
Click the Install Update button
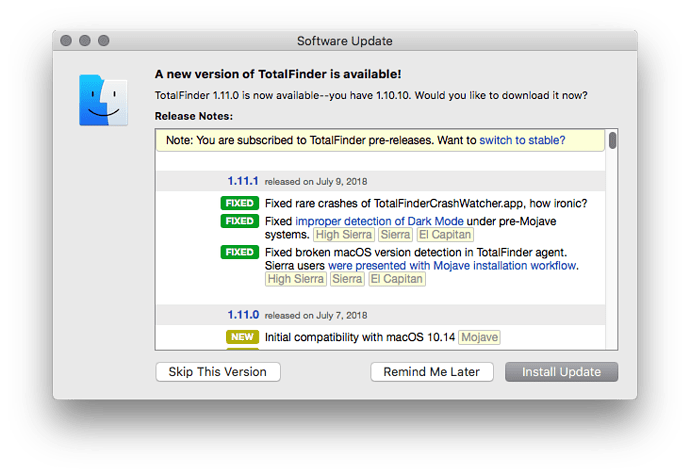click(561, 372)
